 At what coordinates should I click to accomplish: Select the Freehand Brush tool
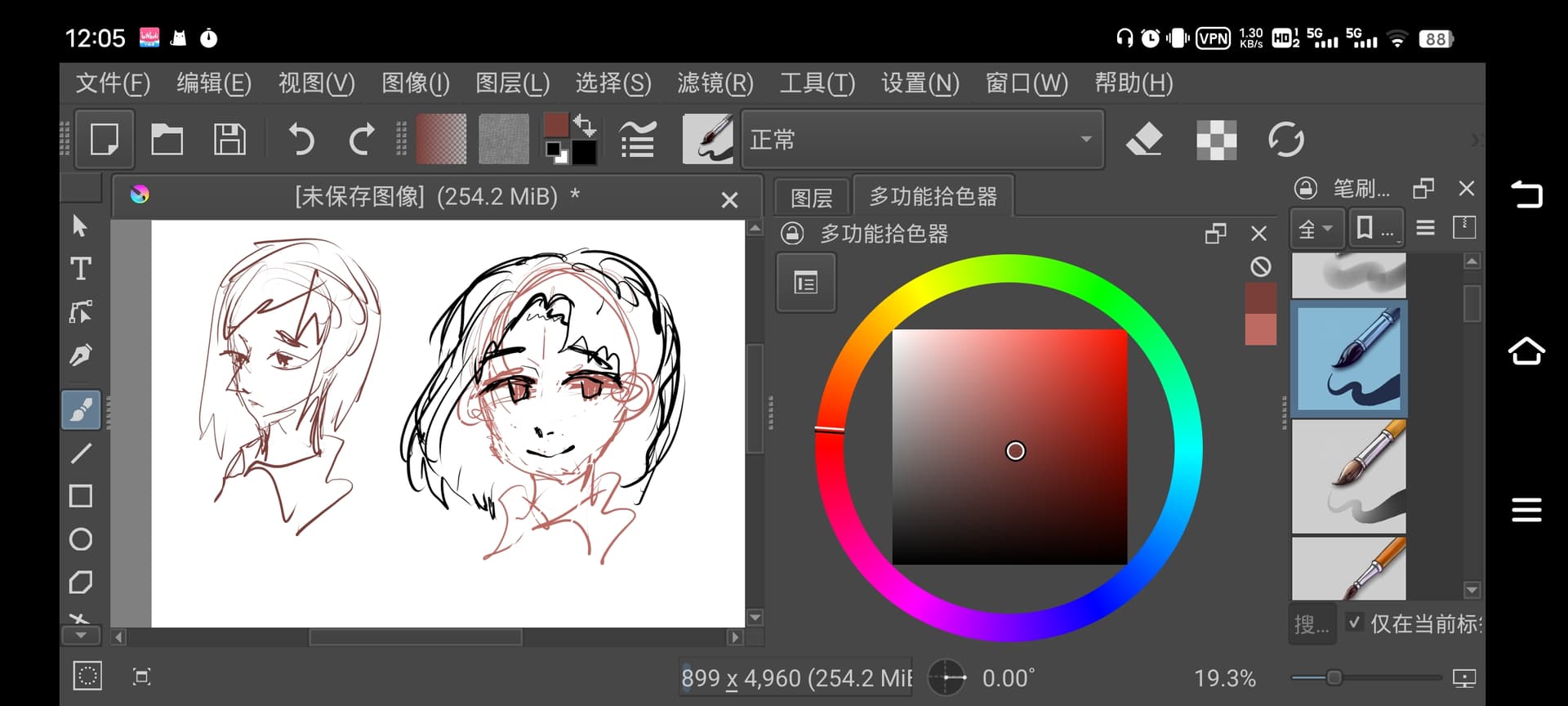click(81, 409)
